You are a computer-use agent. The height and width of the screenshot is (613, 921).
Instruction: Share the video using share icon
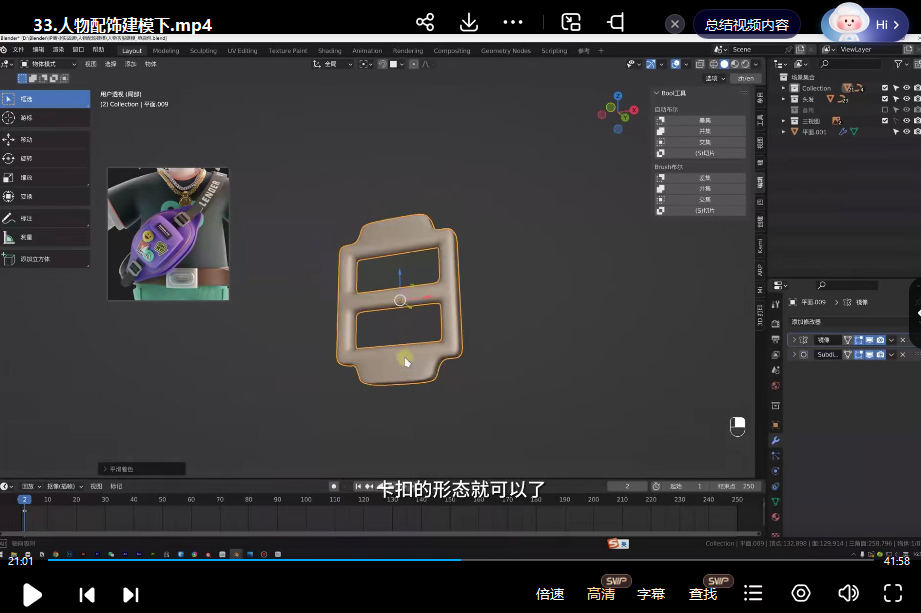(x=425, y=22)
